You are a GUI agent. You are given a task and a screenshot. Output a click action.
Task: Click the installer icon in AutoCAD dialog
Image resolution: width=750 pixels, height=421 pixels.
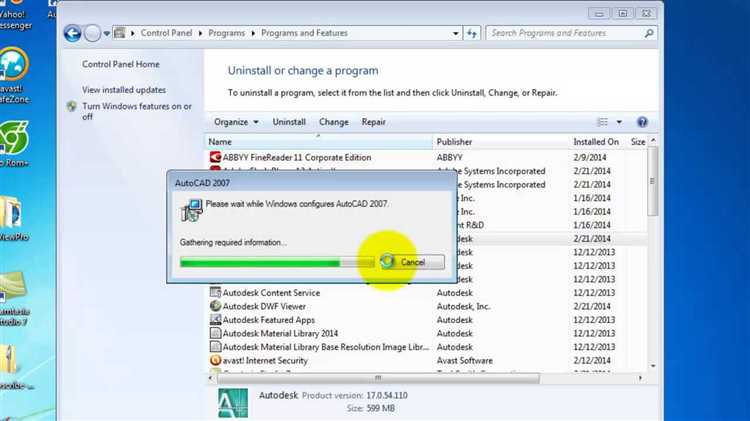click(191, 210)
